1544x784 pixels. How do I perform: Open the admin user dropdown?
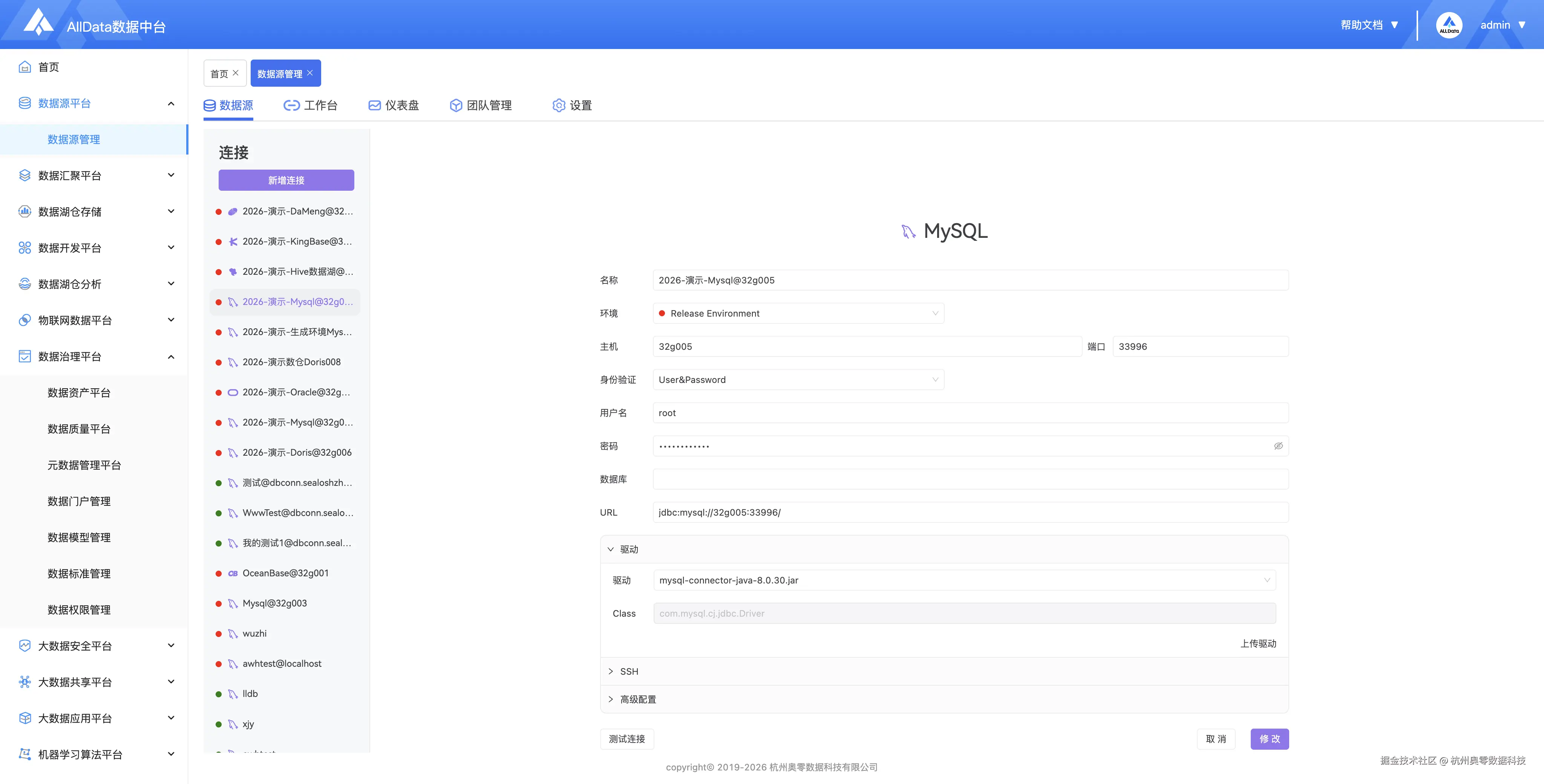point(1503,25)
